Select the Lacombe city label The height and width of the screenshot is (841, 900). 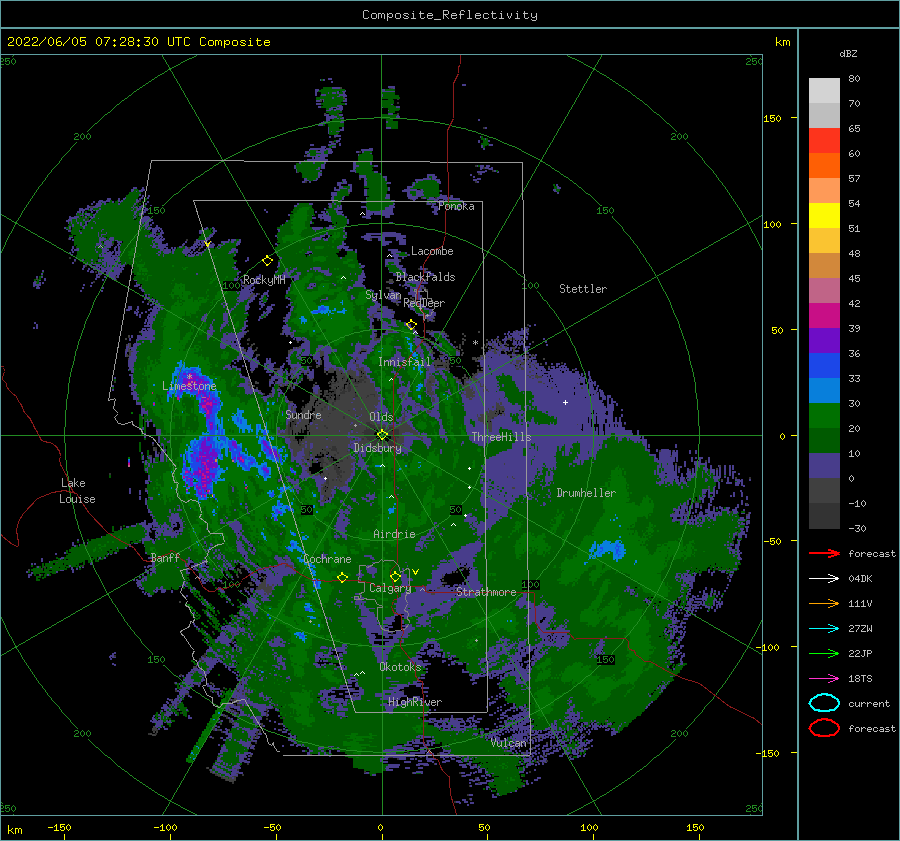click(432, 251)
